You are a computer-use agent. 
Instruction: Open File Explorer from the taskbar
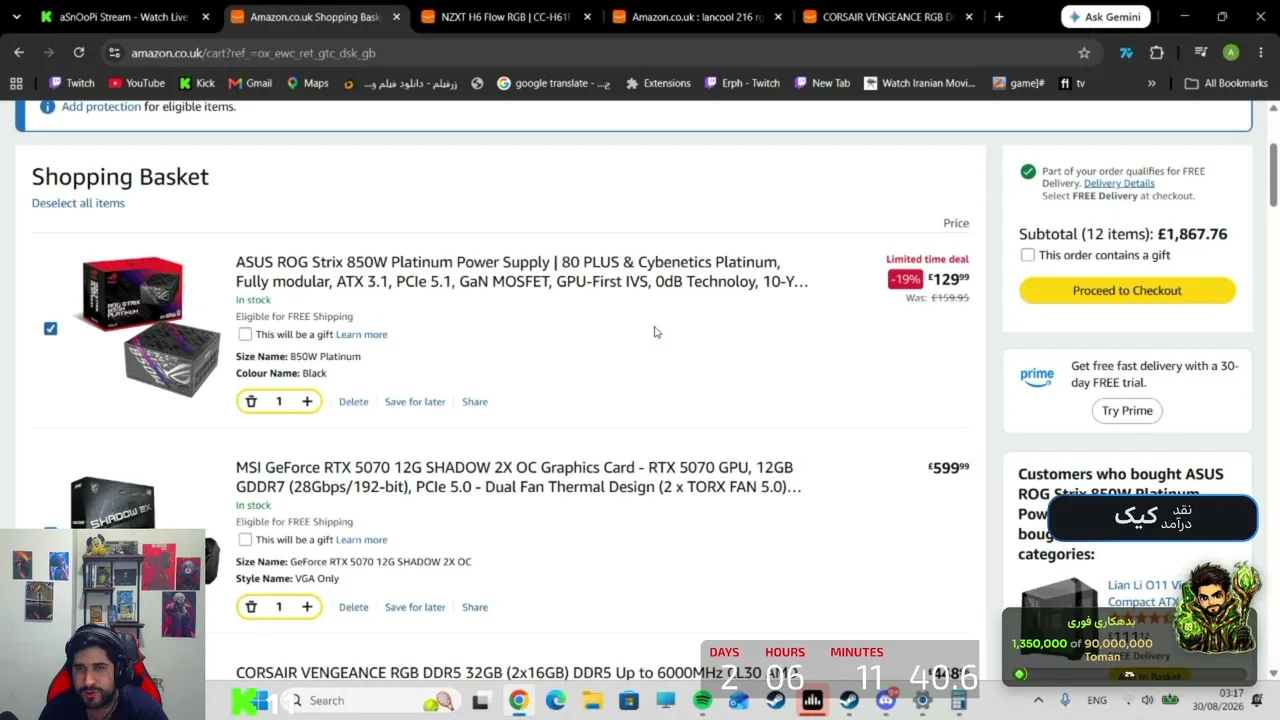click(x=592, y=700)
